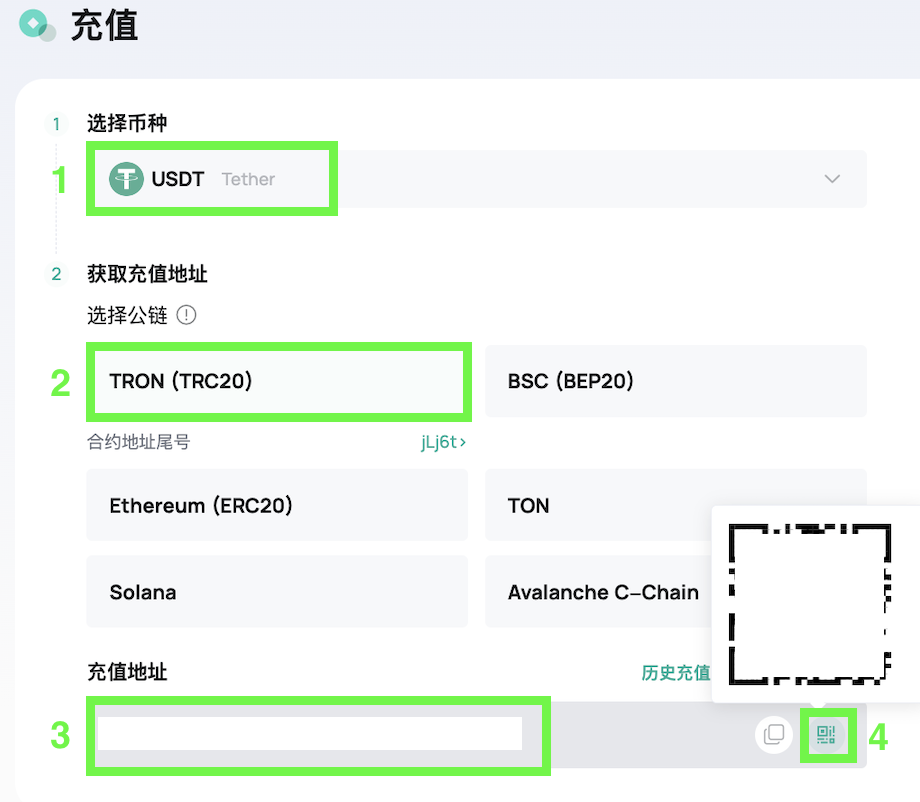Click the QR code icon for deposit address

tap(826, 735)
